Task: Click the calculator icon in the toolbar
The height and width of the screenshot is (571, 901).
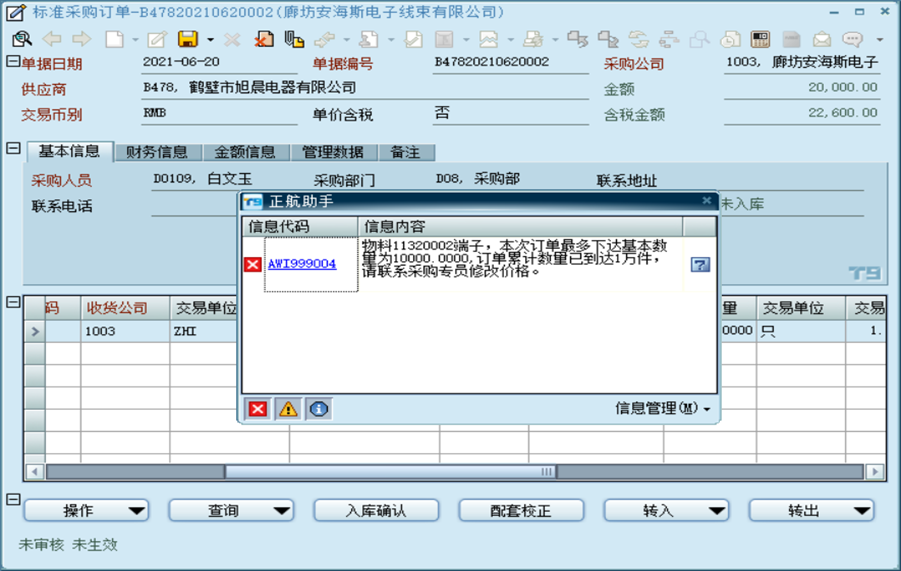Action: pyautogui.click(x=760, y=40)
